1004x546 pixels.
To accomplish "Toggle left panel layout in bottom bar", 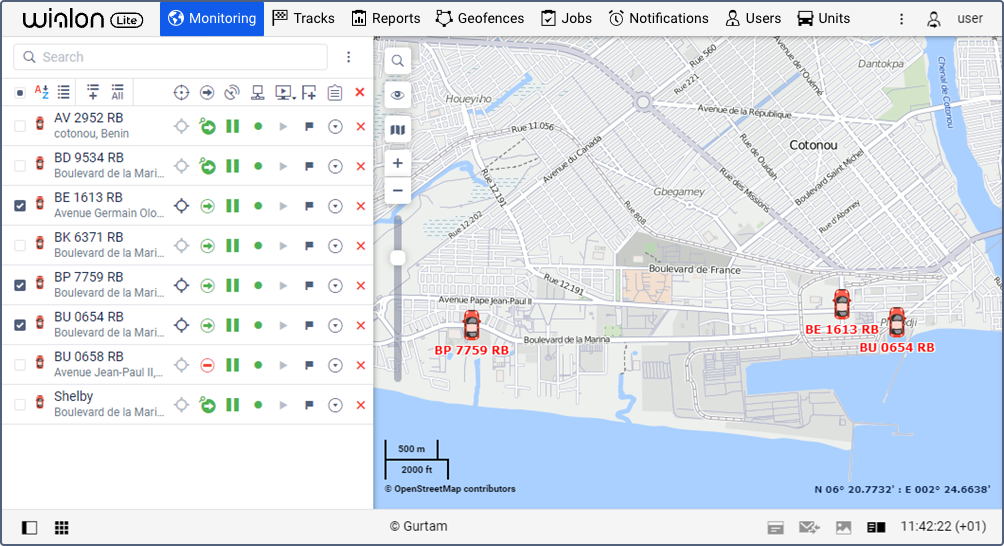I will click(x=29, y=527).
